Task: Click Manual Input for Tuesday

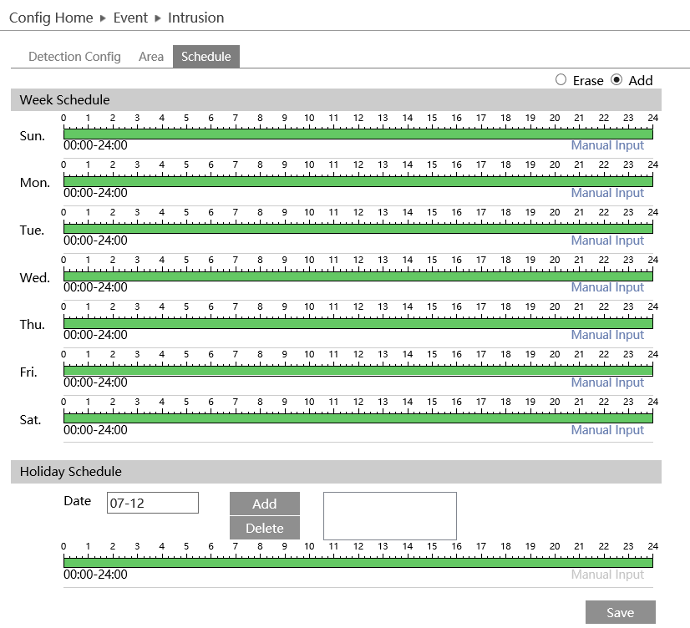Action: pos(607,241)
